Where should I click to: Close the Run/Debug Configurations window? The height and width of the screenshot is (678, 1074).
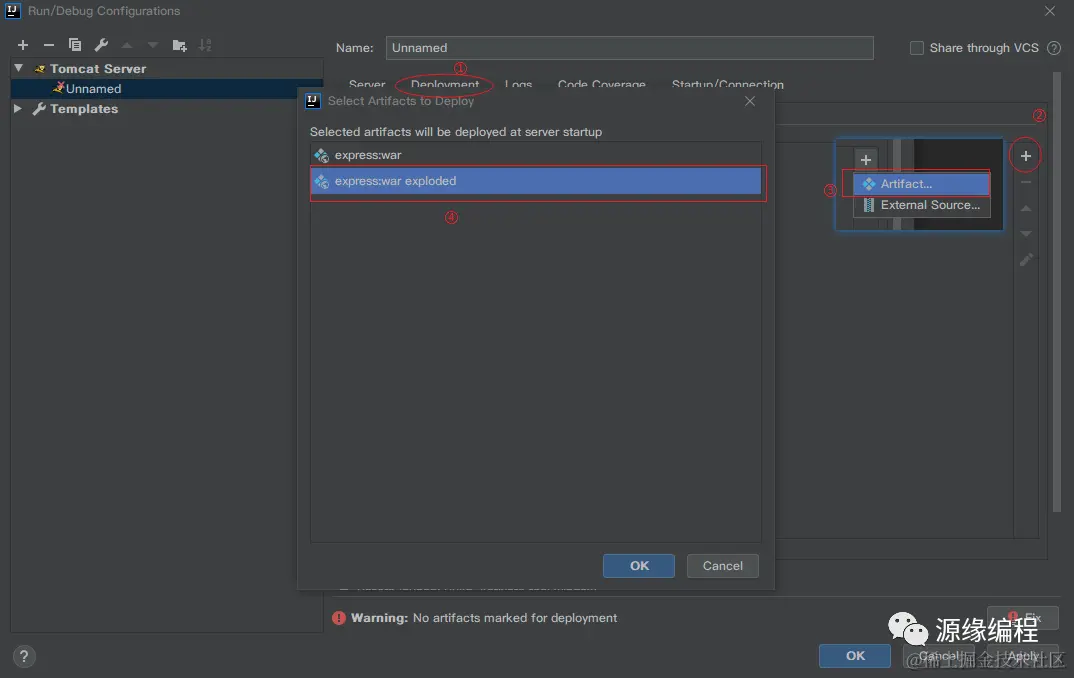1050,11
